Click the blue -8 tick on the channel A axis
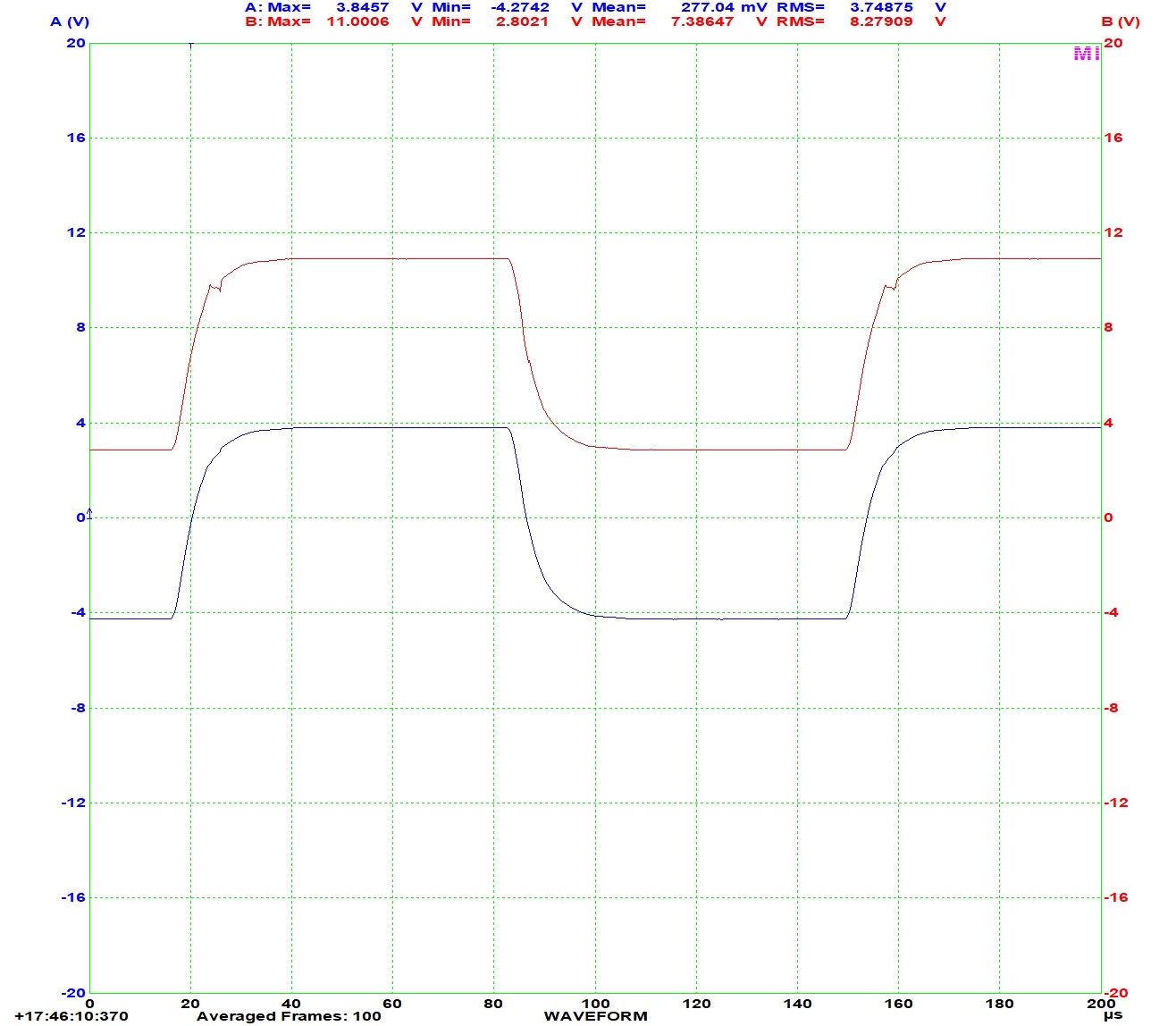1176x1026 pixels. [x=77, y=708]
